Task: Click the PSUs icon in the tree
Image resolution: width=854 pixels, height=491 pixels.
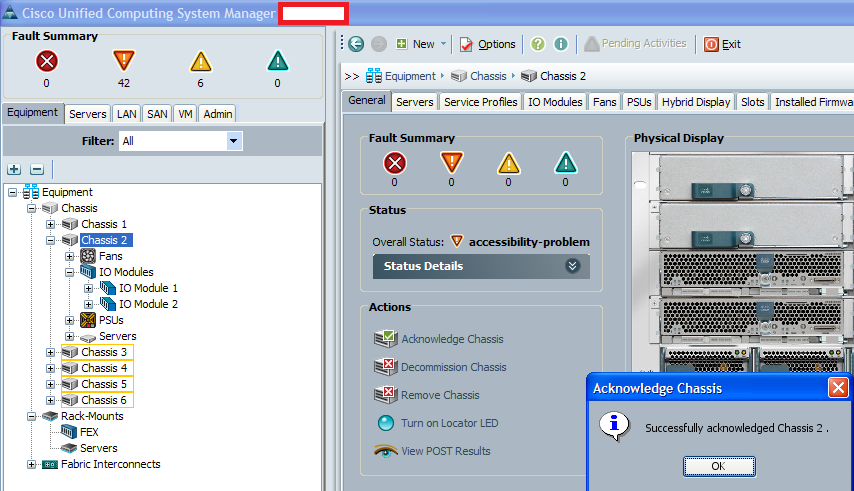Action: coord(88,320)
